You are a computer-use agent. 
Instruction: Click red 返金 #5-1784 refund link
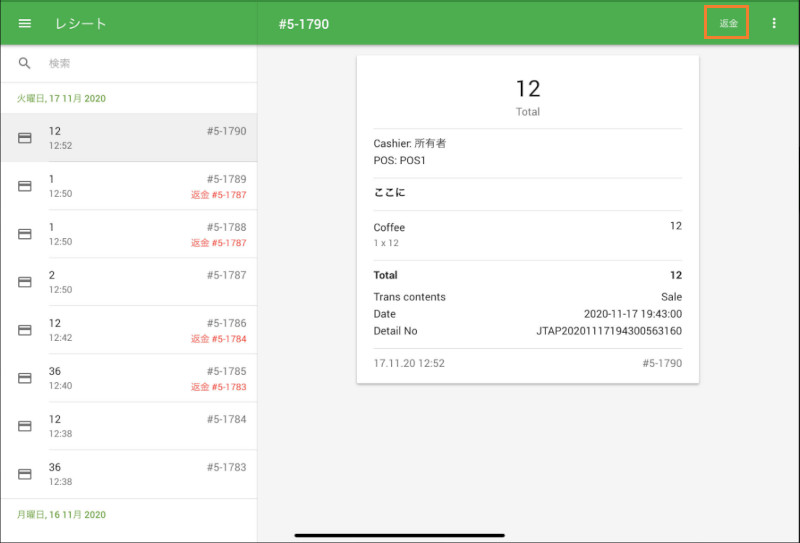coord(218,339)
